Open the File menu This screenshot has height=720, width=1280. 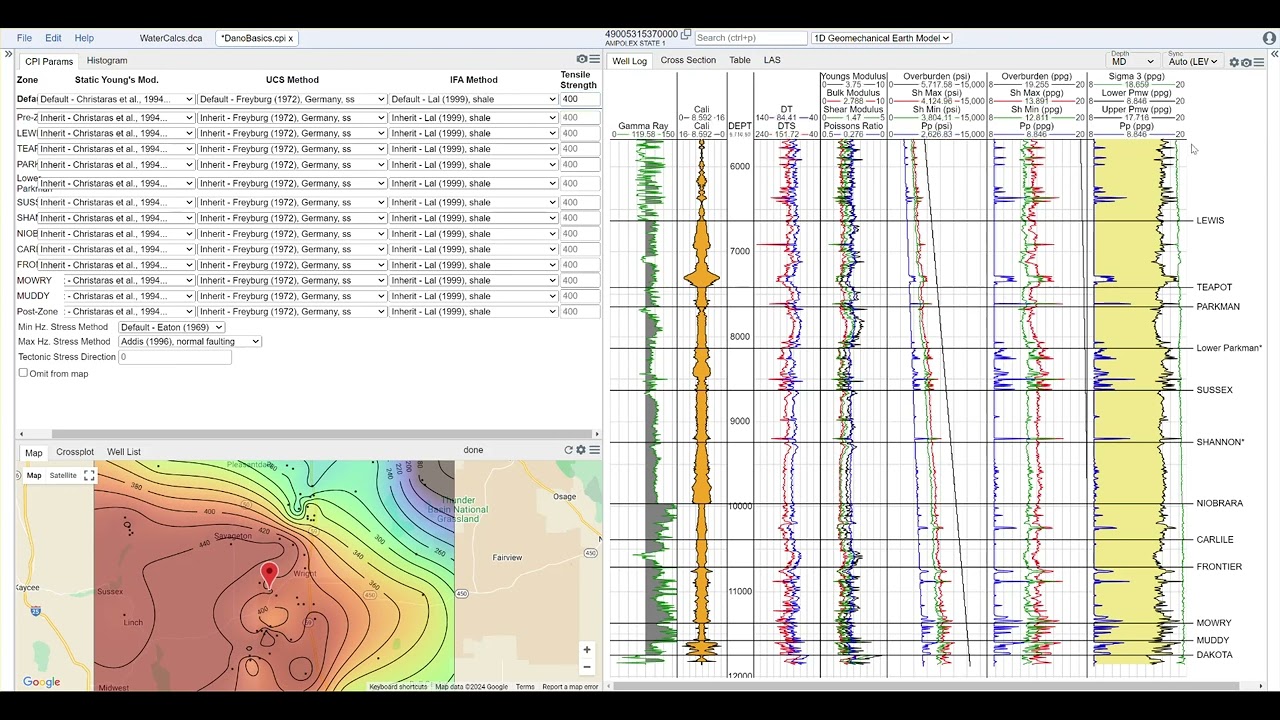24,38
